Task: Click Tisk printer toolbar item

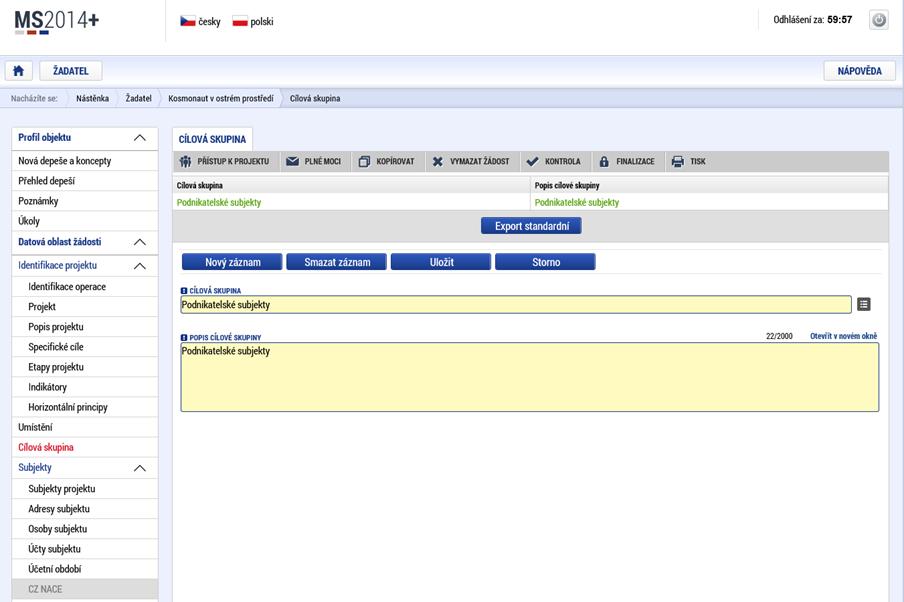Action: point(689,161)
